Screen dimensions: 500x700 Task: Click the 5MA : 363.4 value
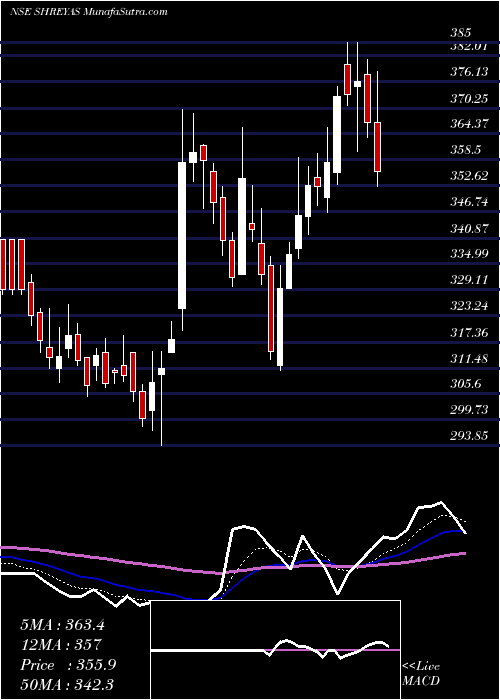(x=62, y=625)
